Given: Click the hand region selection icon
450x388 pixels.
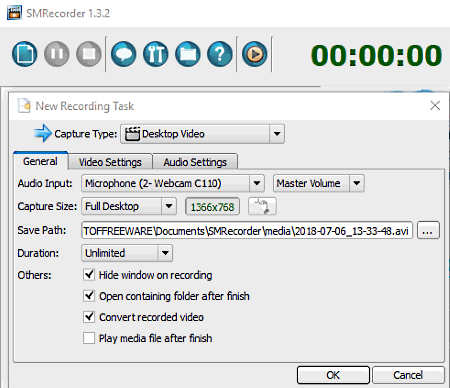Looking at the screenshot, I should pos(262,207).
